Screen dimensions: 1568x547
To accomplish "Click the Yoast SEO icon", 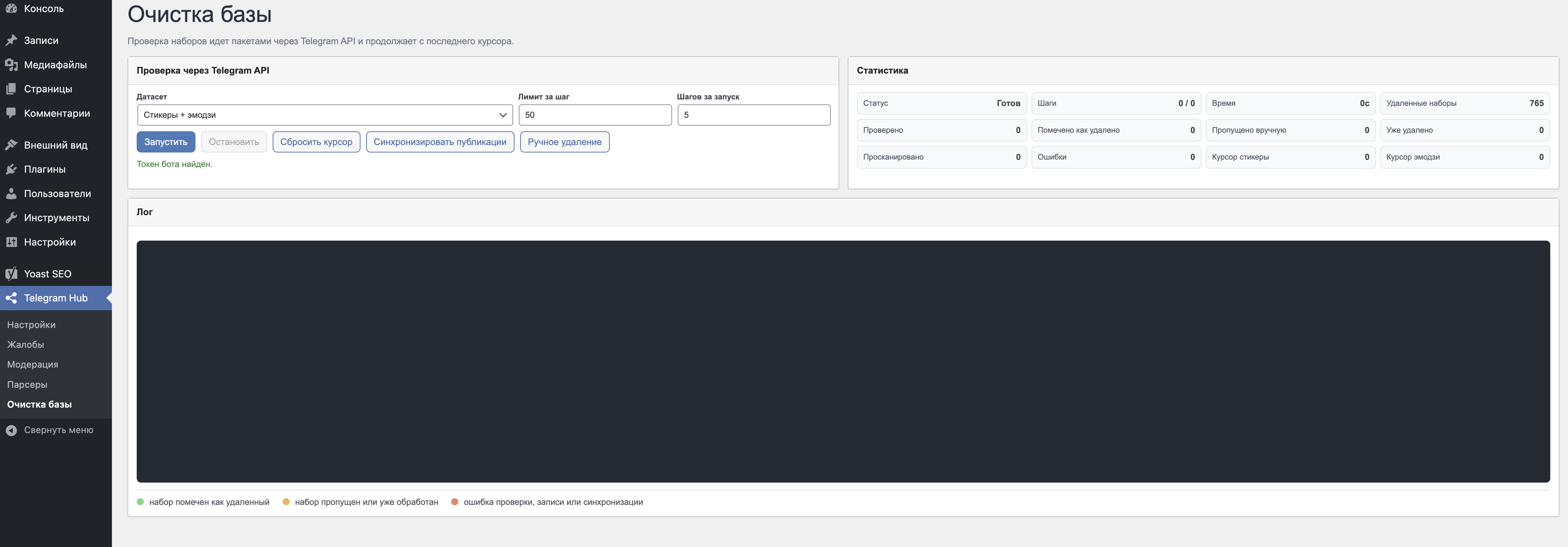I will tap(11, 274).
